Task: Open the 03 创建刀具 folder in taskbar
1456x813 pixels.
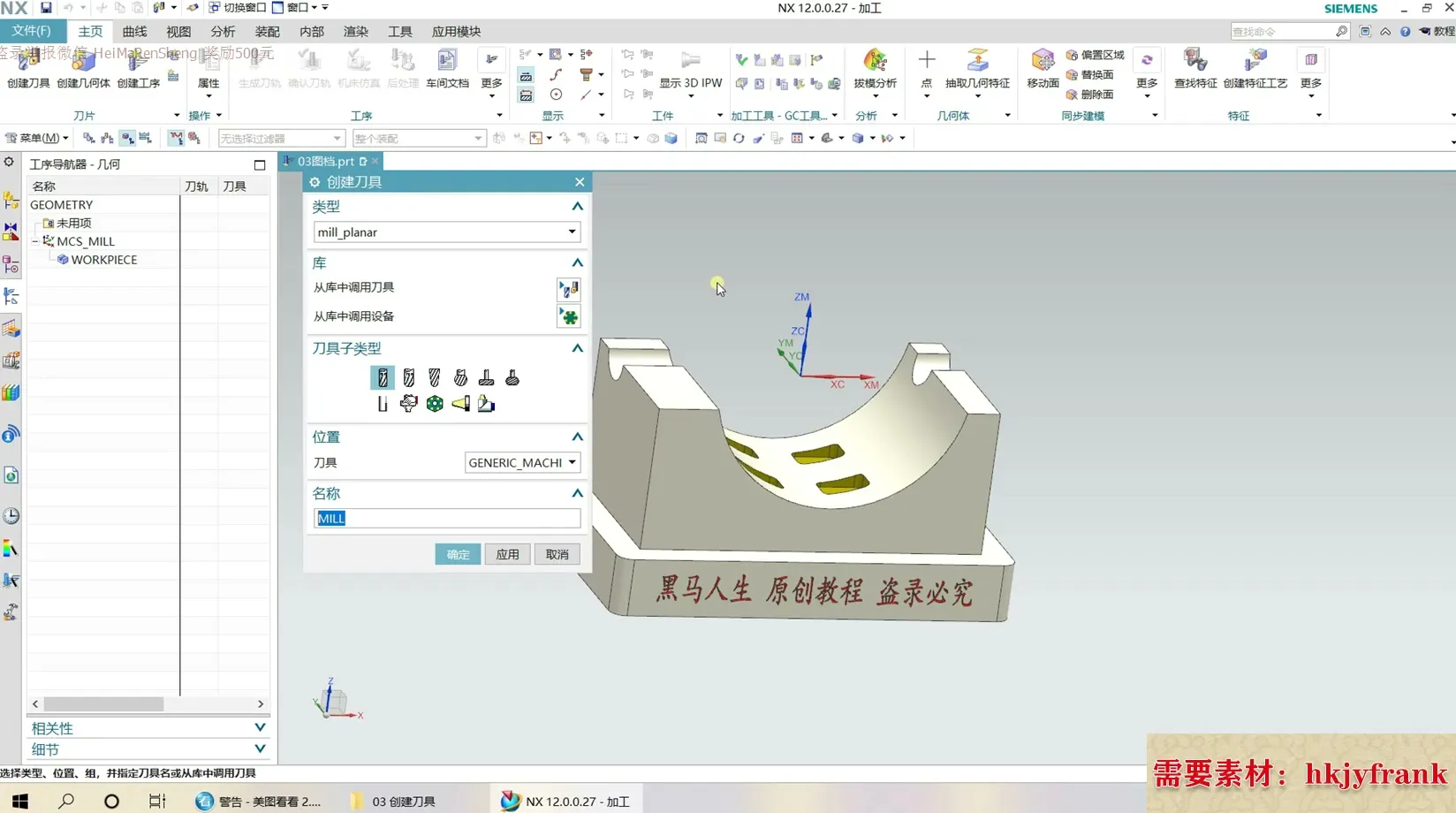Action: [395, 802]
